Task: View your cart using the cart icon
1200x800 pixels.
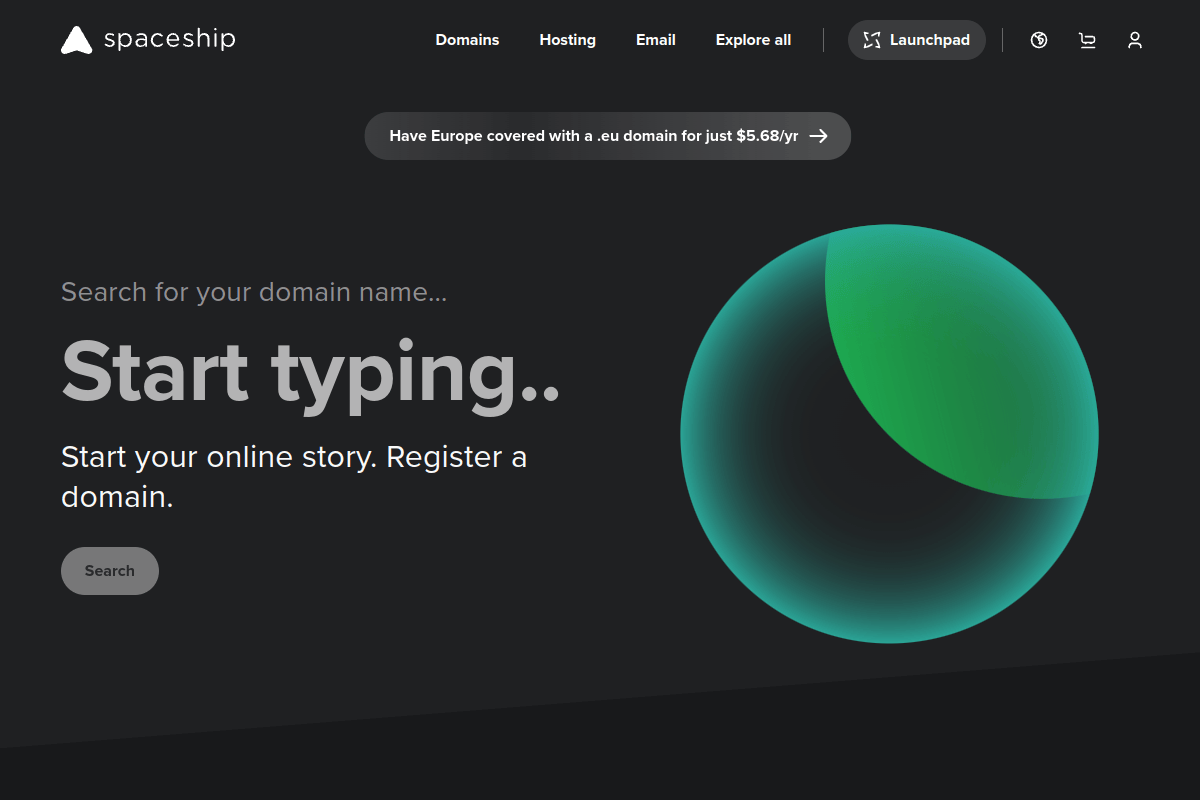Action: (x=1087, y=40)
